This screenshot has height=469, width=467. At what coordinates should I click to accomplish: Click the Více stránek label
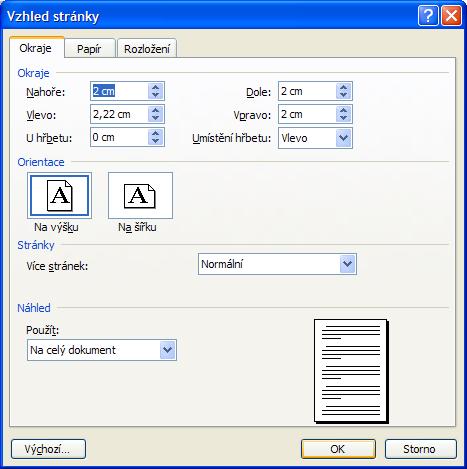pos(57,266)
